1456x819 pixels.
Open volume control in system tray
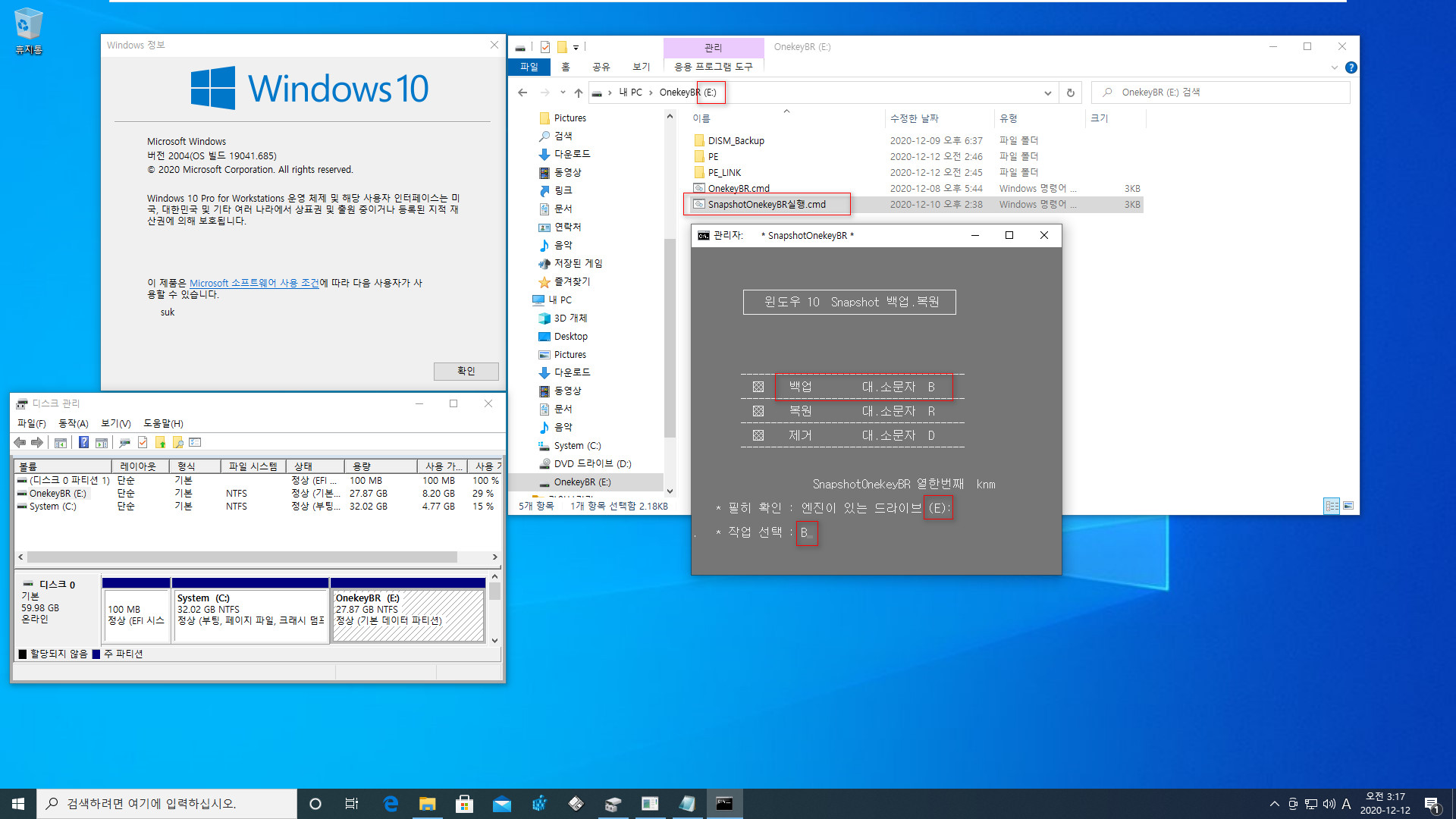(x=1329, y=804)
